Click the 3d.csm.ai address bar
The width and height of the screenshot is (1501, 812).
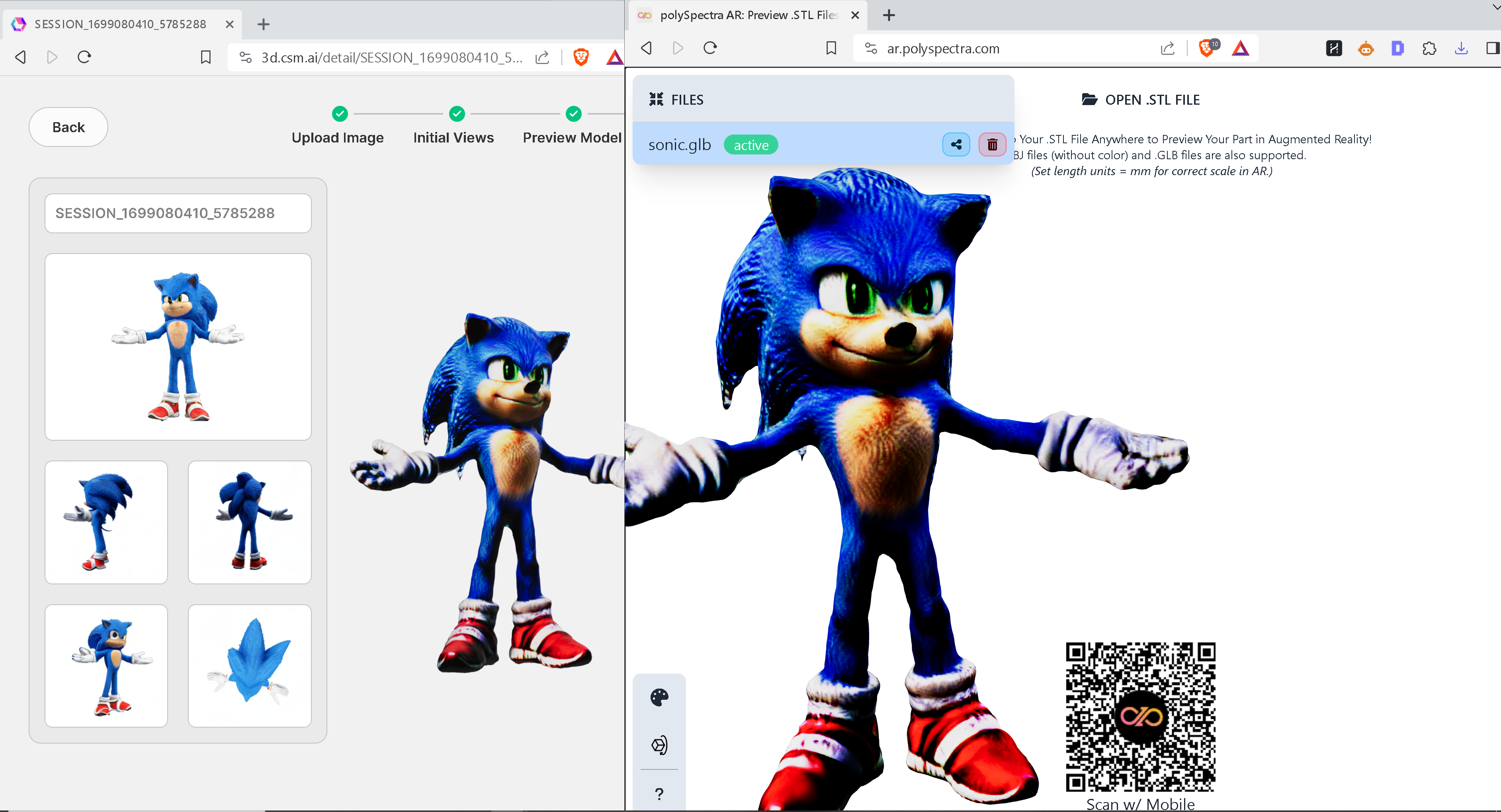[391, 57]
